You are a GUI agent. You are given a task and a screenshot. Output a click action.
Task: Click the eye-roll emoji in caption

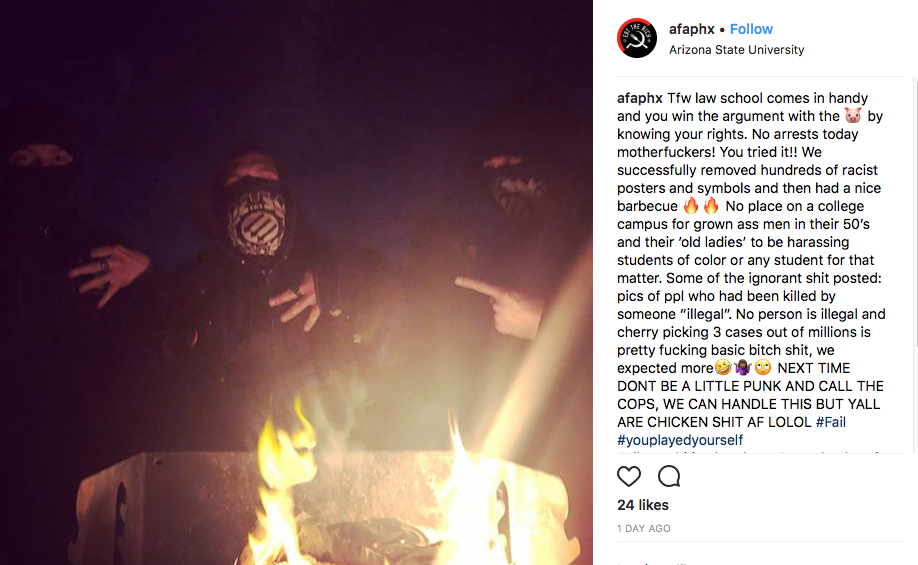tap(763, 368)
